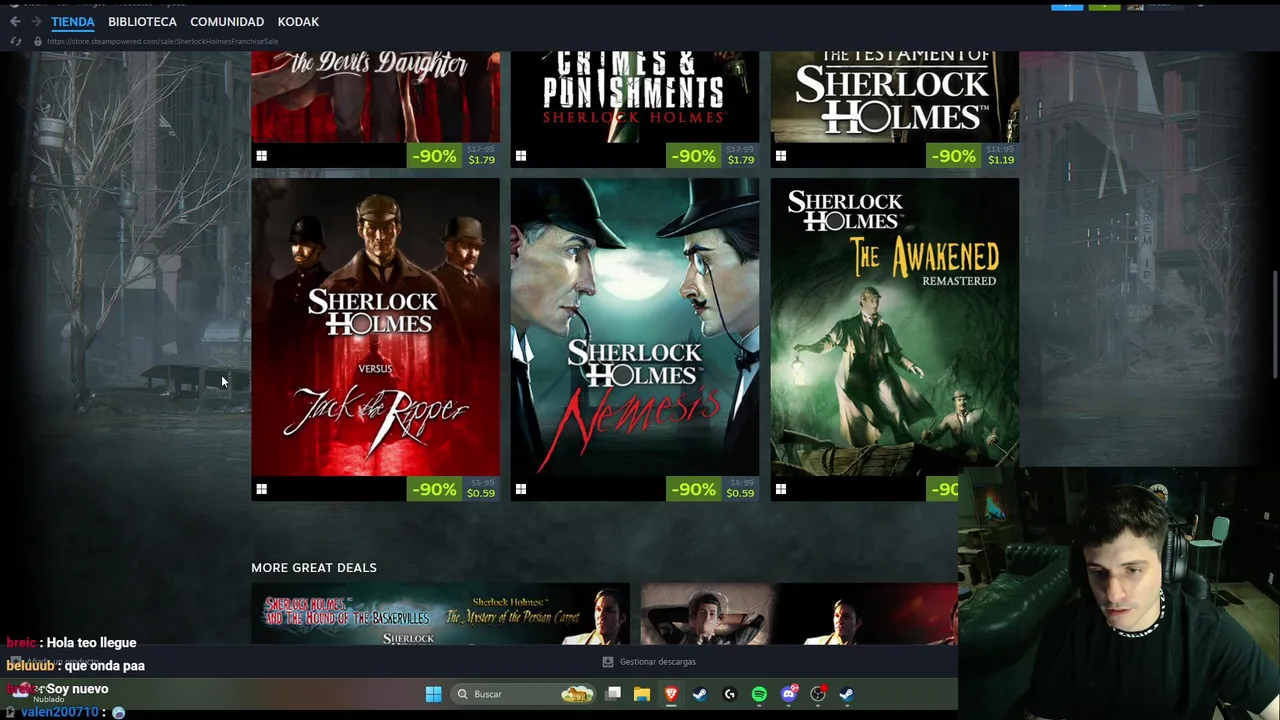Open the BIBLIOTECA tab
The height and width of the screenshot is (720, 1280).
(x=142, y=21)
